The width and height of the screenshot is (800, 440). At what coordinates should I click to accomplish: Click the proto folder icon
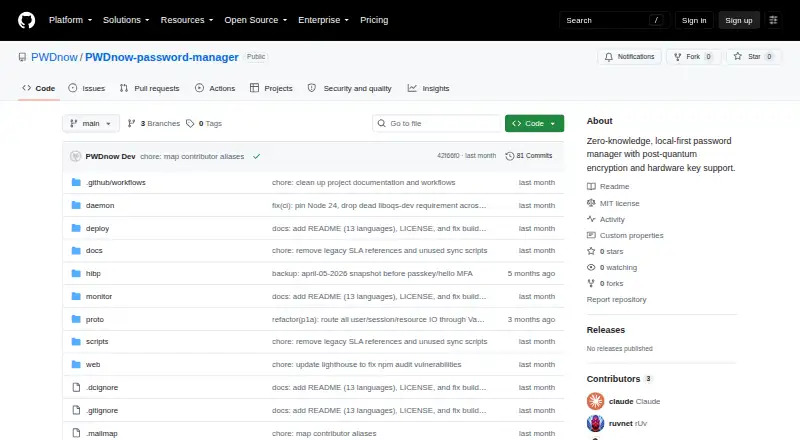(x=76, y=320)
